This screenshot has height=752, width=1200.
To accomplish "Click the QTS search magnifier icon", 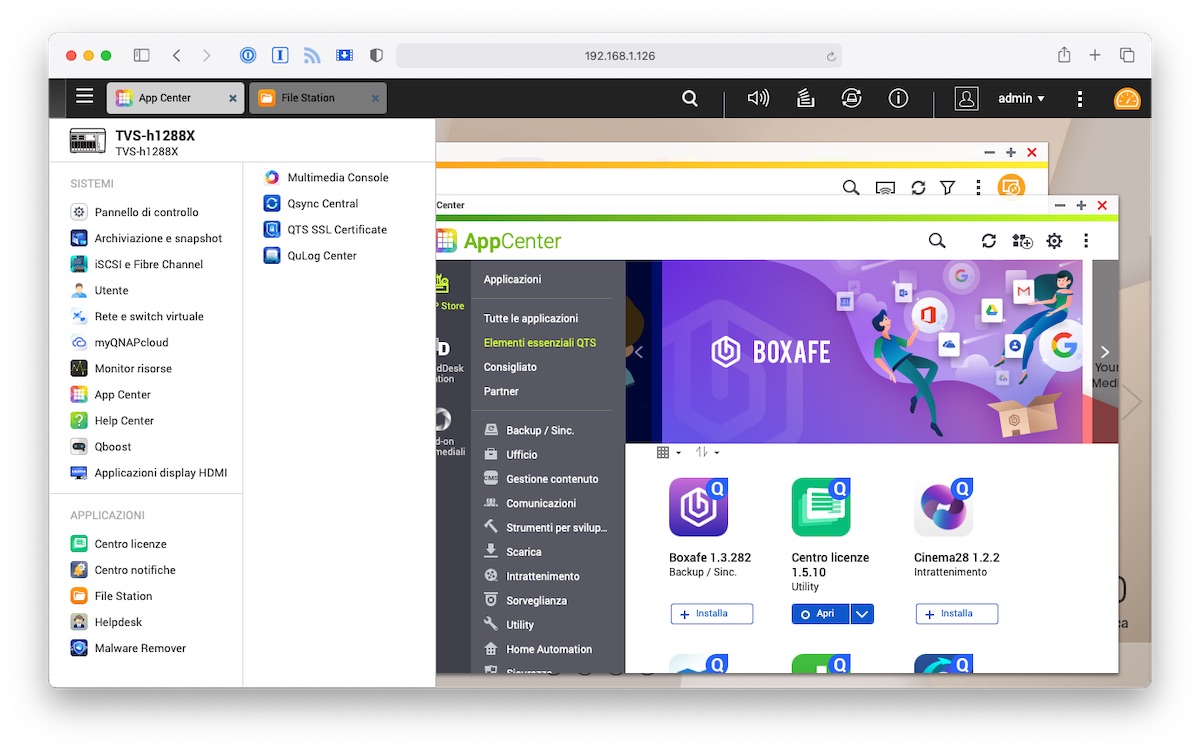I will [x=690, y=98].
